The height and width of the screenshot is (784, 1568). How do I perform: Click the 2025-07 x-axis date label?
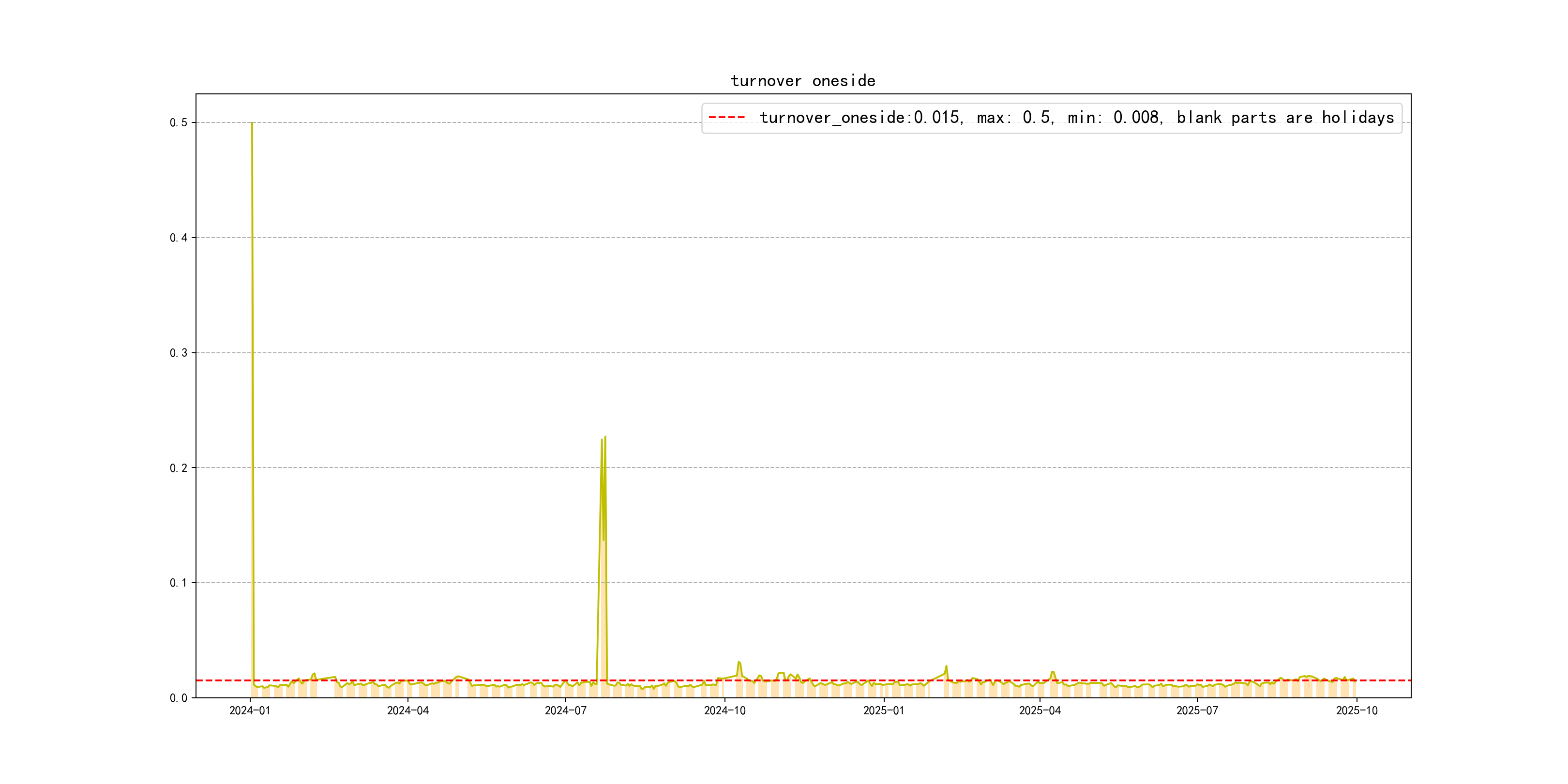(1197, 710)
